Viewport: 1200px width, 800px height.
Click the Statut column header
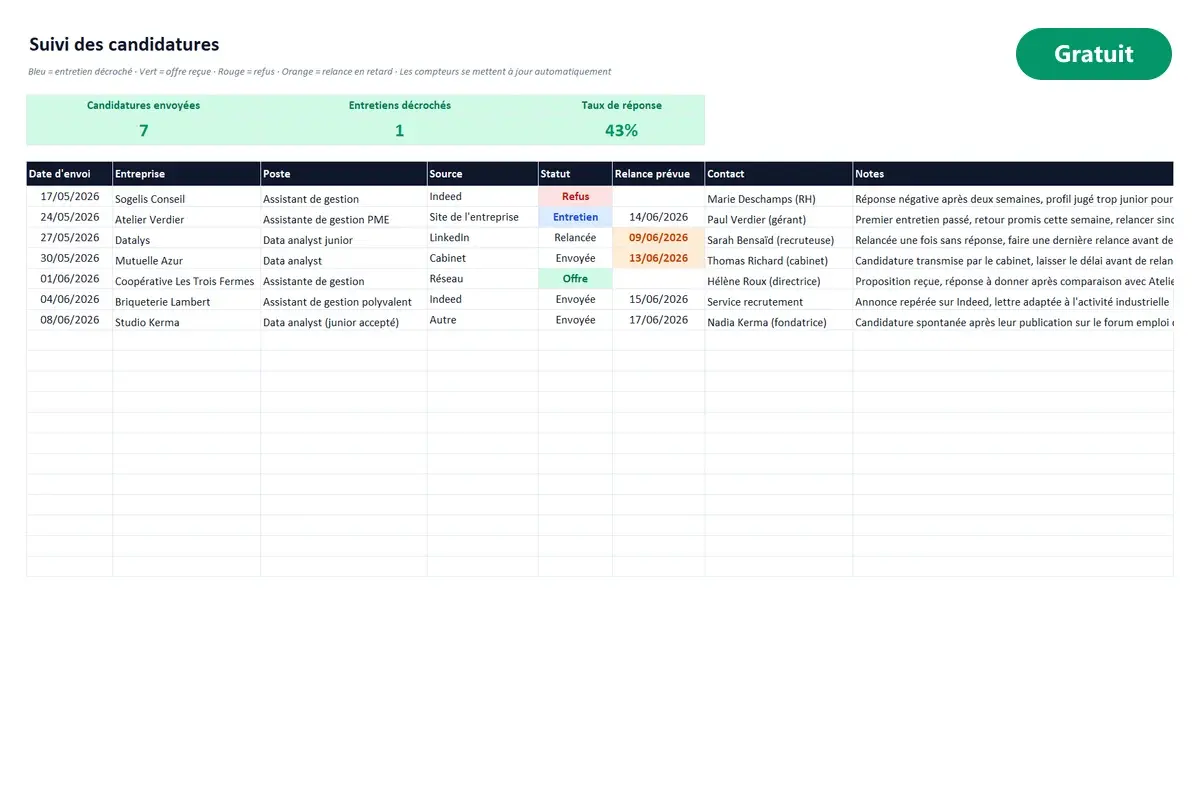click(x=575, y=174)
